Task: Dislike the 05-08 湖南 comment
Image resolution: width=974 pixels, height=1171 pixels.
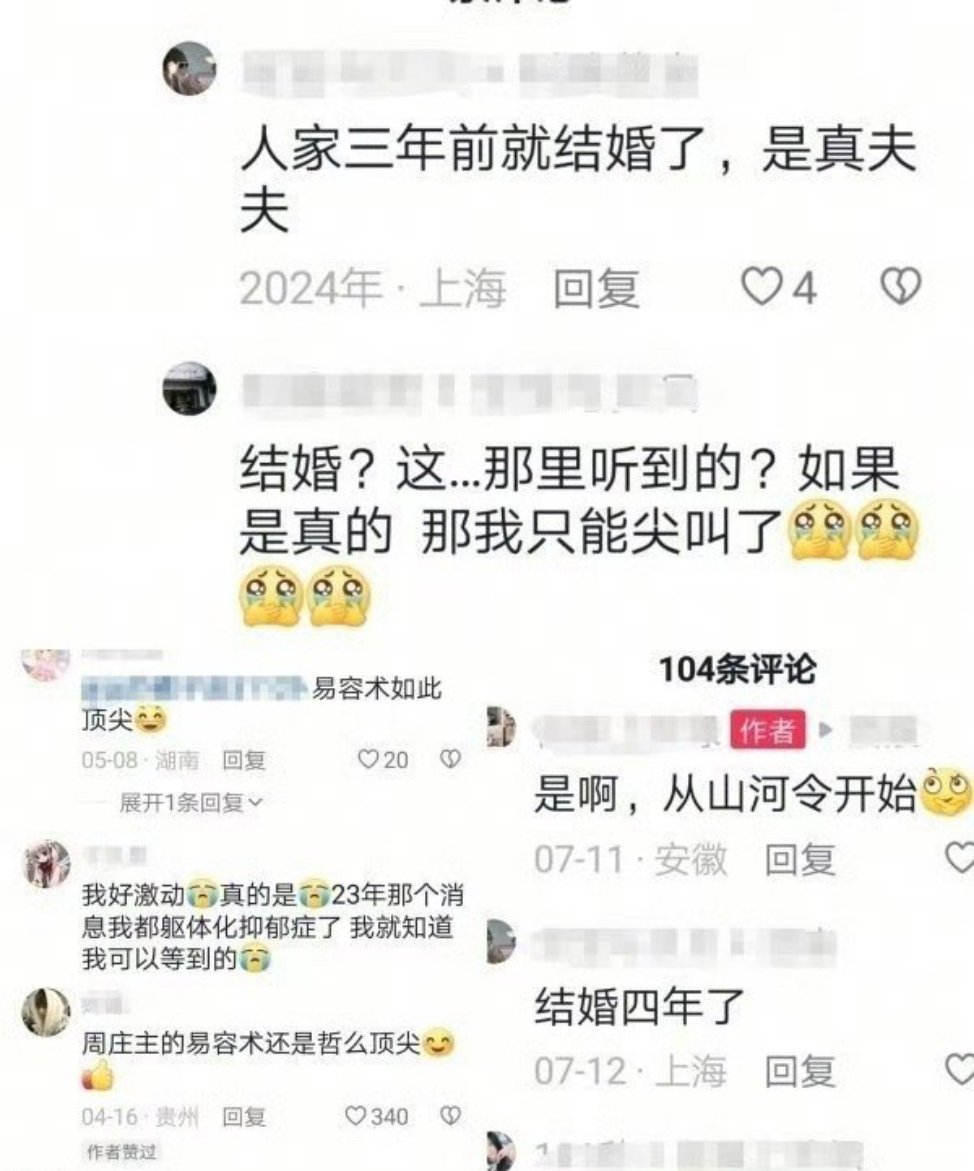Action: tap(450, 760)
